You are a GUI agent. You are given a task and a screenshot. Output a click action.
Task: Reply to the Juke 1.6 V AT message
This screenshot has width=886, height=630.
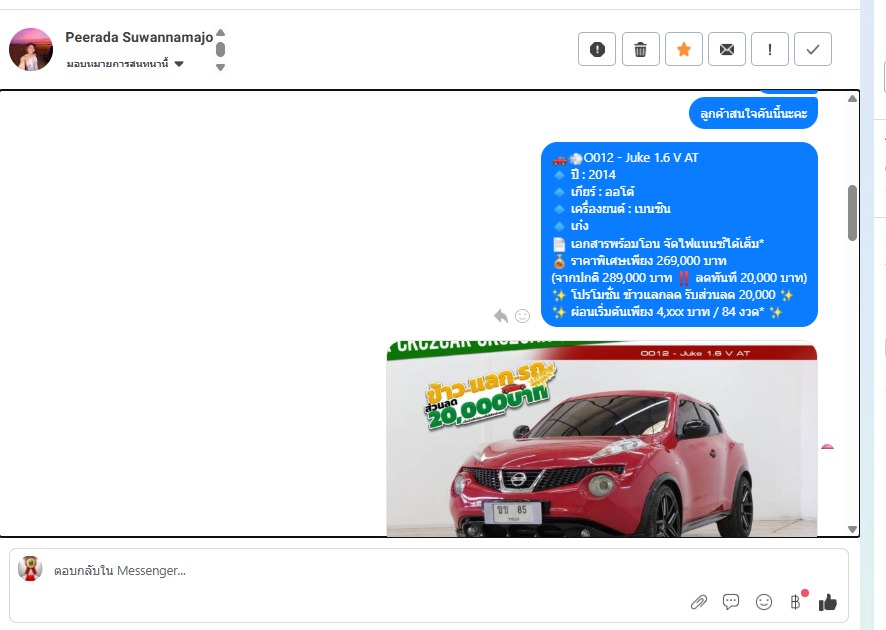tap(501, 316)
